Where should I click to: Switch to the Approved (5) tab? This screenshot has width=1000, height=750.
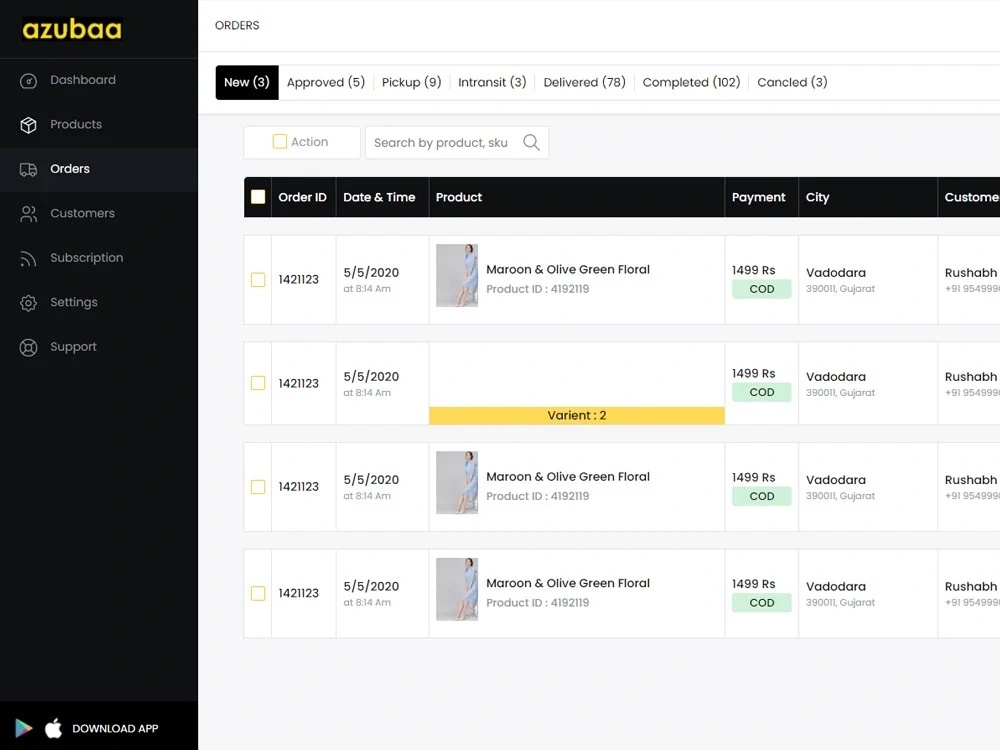(x=325, y=82)
